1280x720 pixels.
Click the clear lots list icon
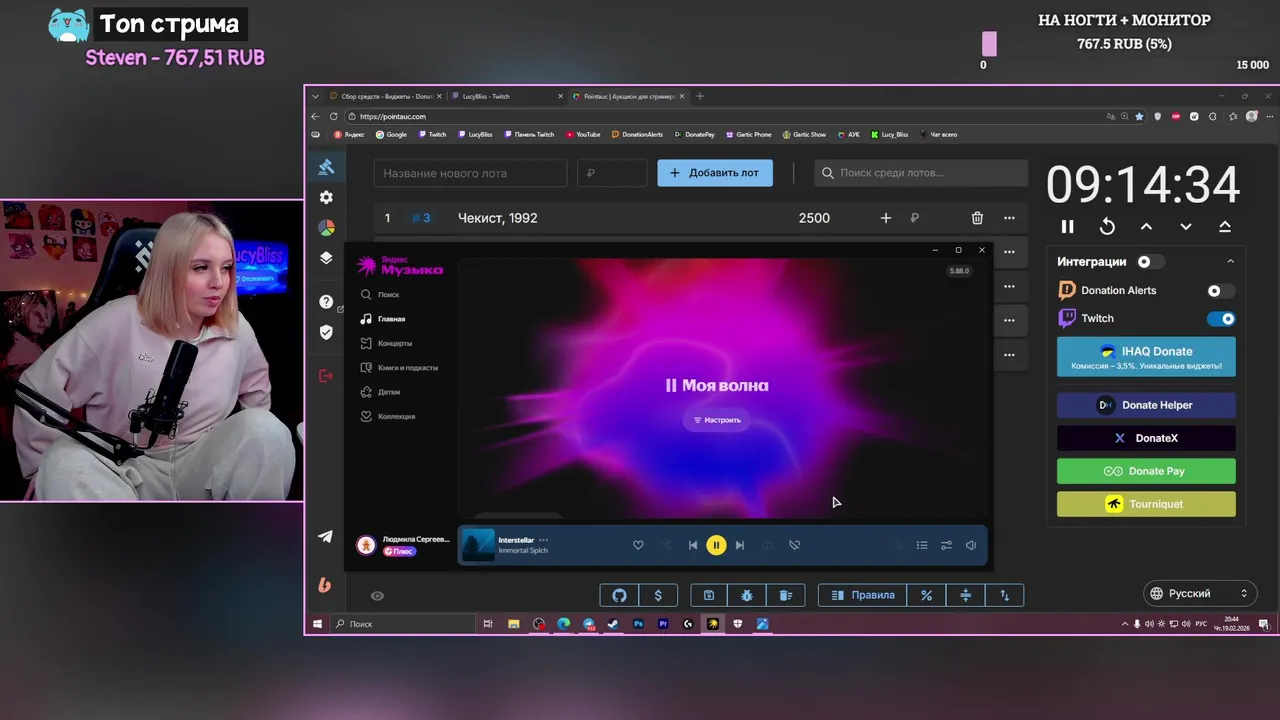[786, 595]
